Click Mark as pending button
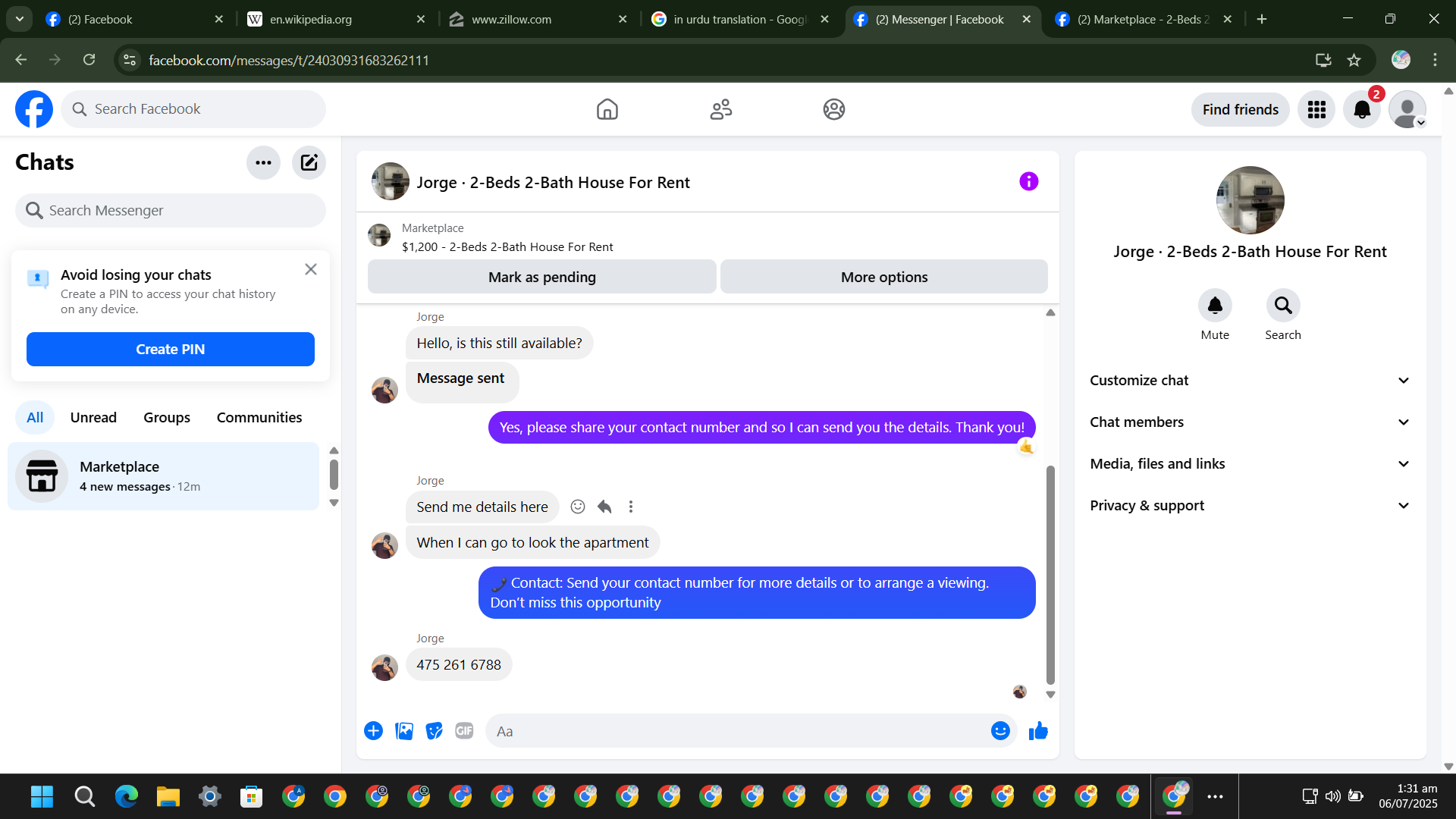The height and width of the screenshot is (819, 1456). [541, 277]
